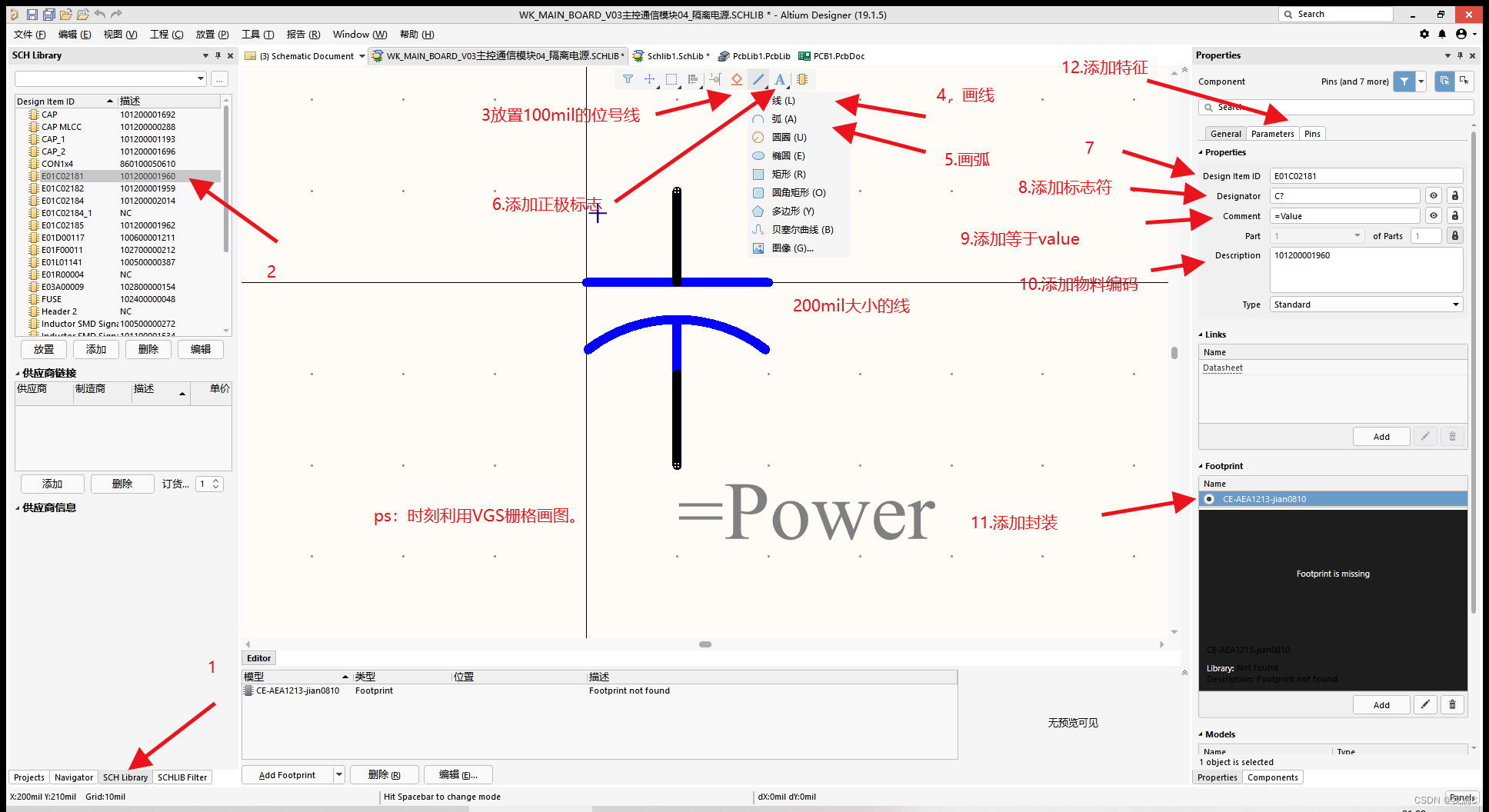Click the filter icon in schematic toolbar

click(628, 79)
